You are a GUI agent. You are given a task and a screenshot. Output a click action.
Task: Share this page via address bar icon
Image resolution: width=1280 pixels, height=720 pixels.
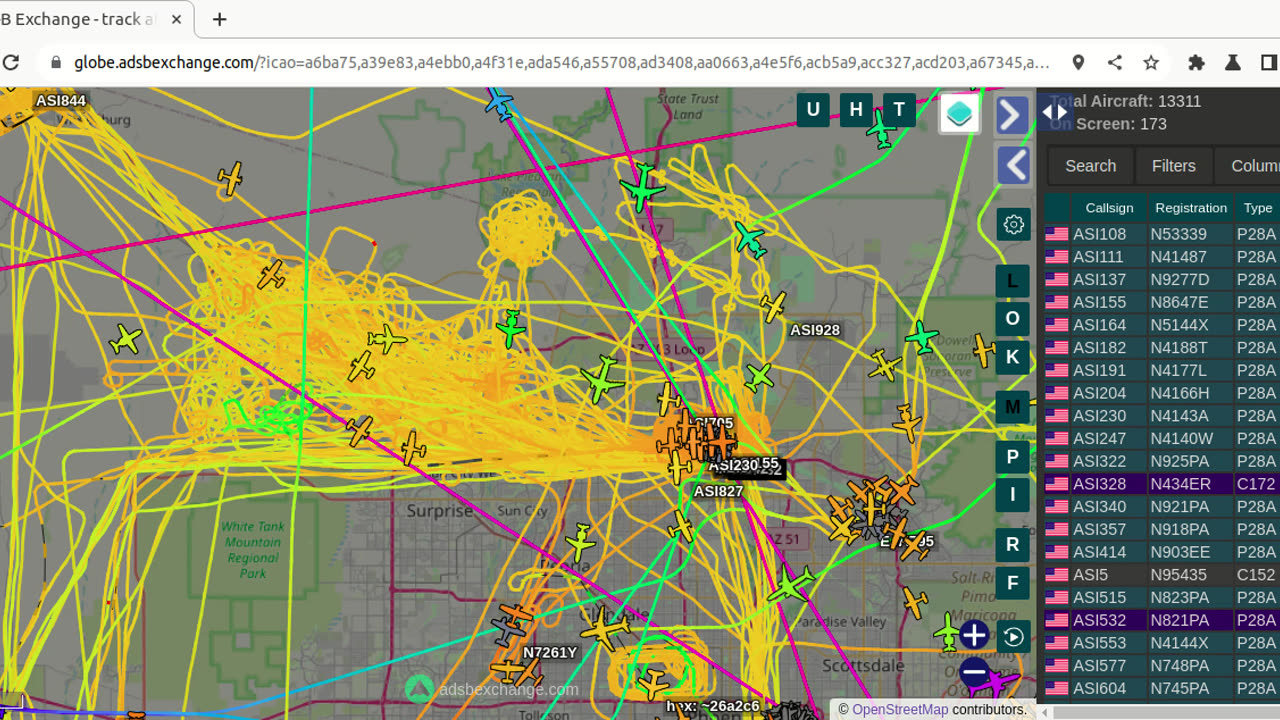tap(1115, 62)
